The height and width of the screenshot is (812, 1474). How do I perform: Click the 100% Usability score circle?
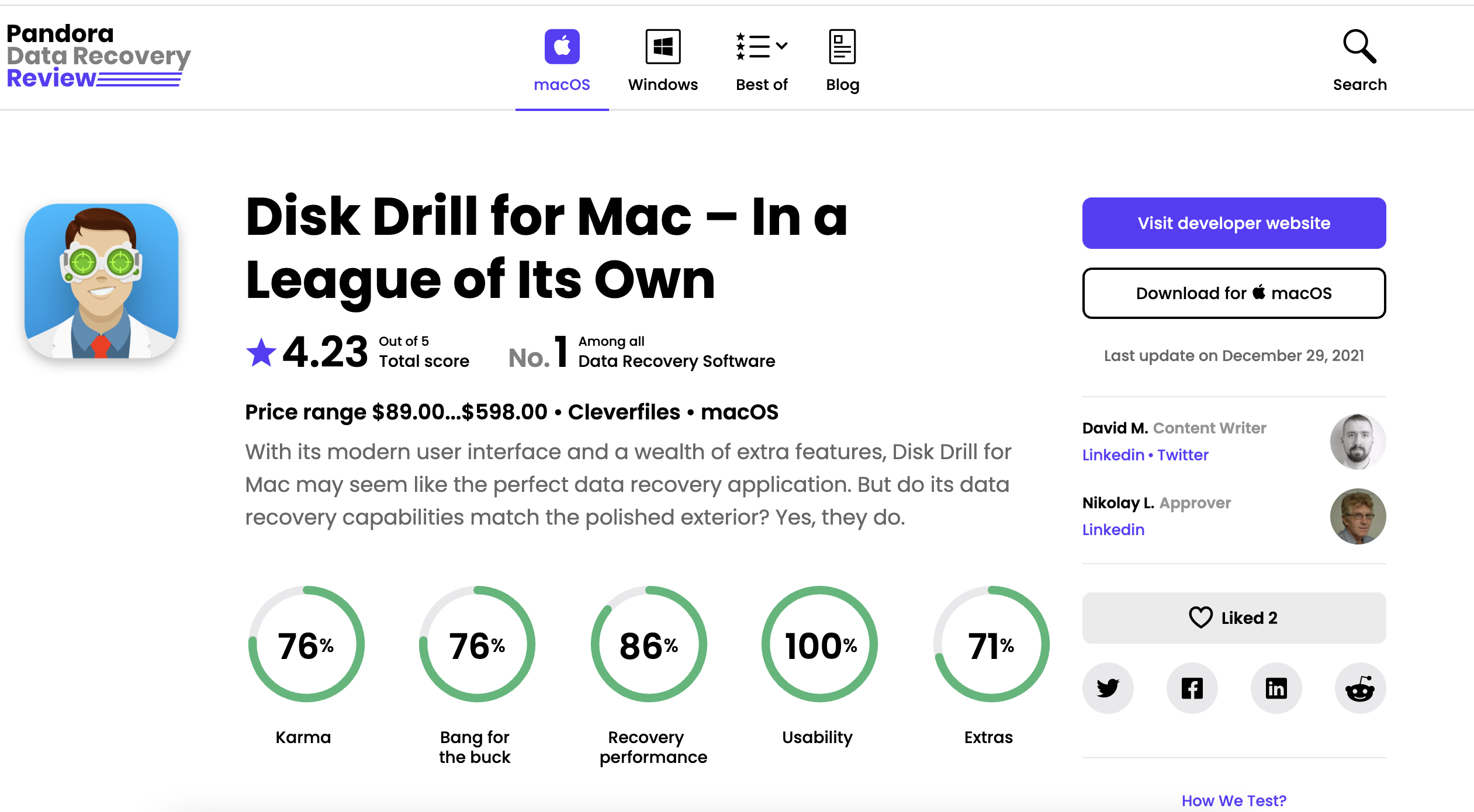tap(819, 644)
